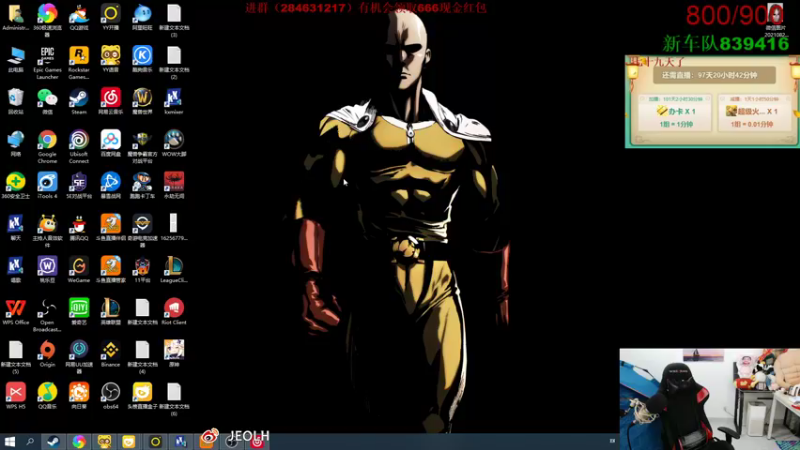Launch Epic Games Launcher shortcut
The image size is (800, 450).
tap(47, 63)
